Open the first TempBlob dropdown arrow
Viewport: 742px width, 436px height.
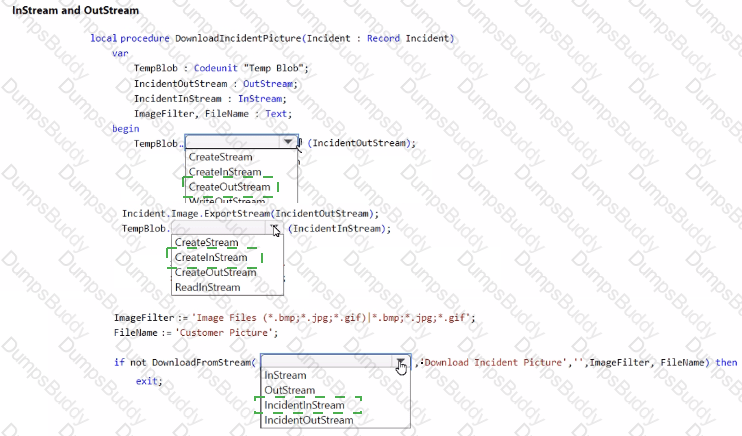289,143
